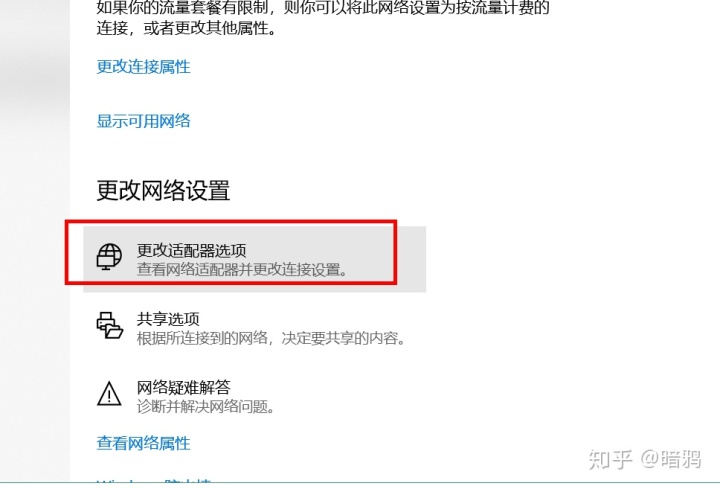Click the 显示可用网络 link

point(143,121)
